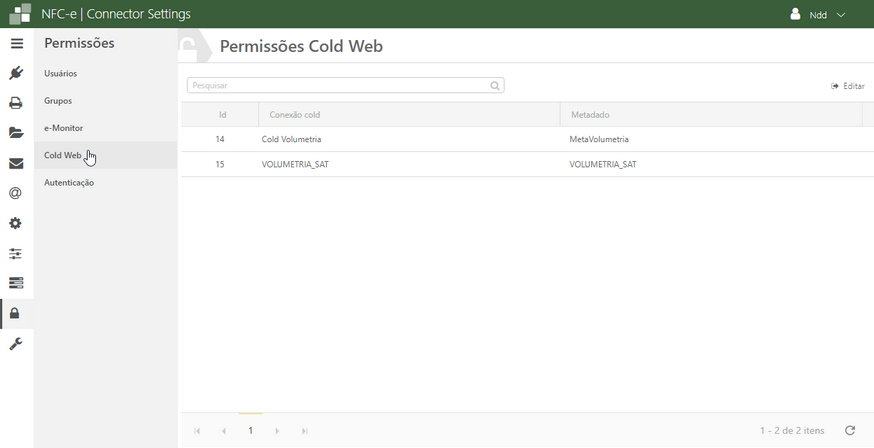
Task: Go to e-Monitor permissions
Action: 64,128
